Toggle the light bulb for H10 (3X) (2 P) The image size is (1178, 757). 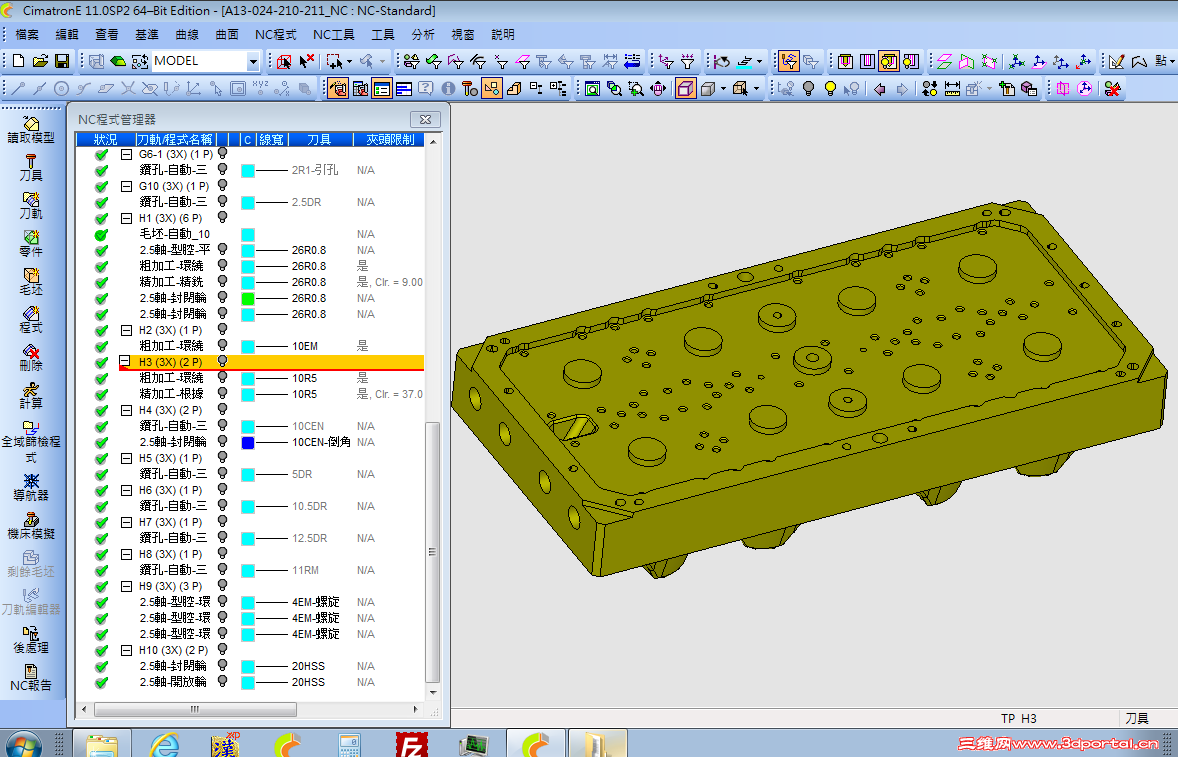point(222,649)
